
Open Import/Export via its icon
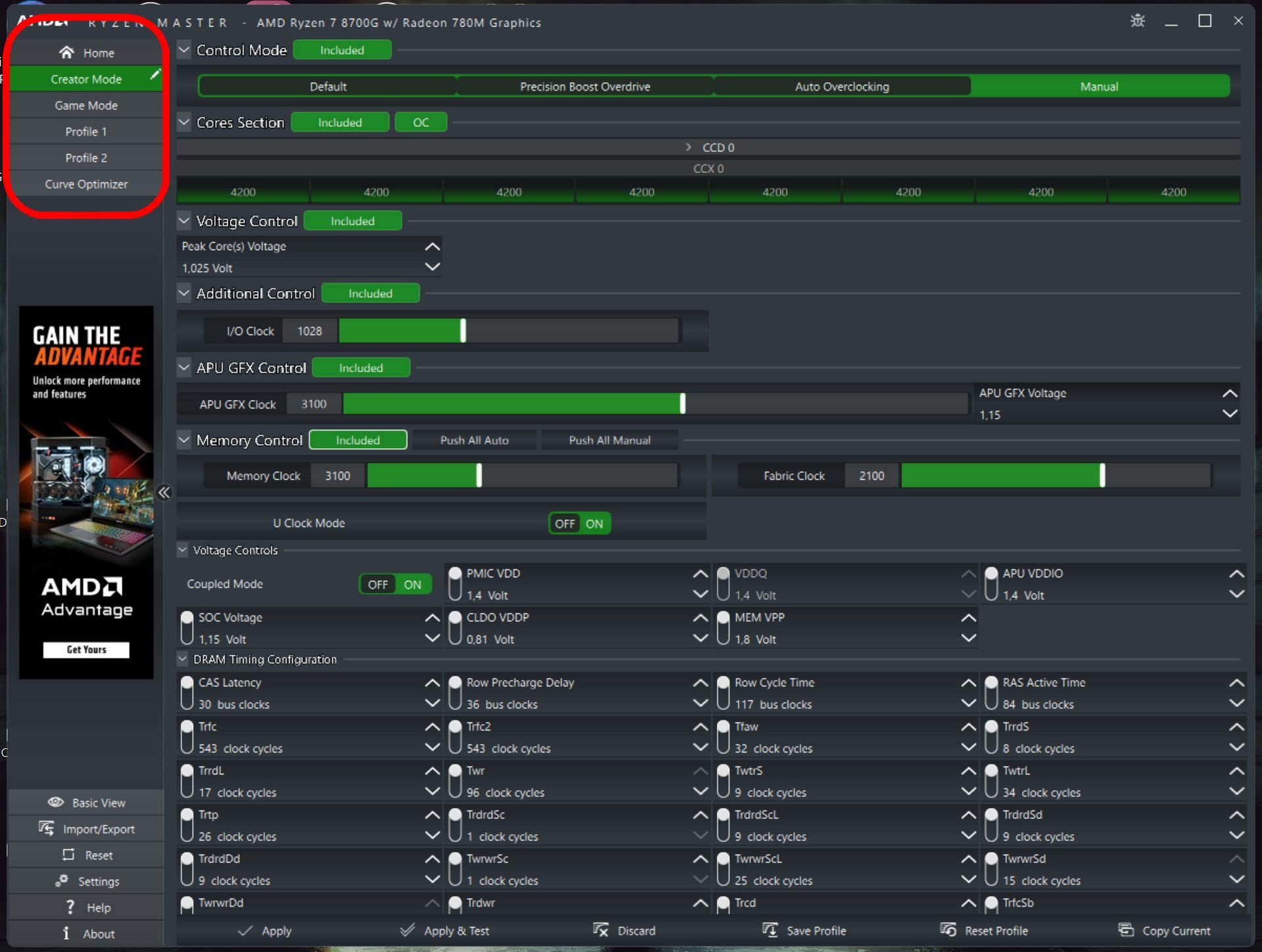[46, 828]
